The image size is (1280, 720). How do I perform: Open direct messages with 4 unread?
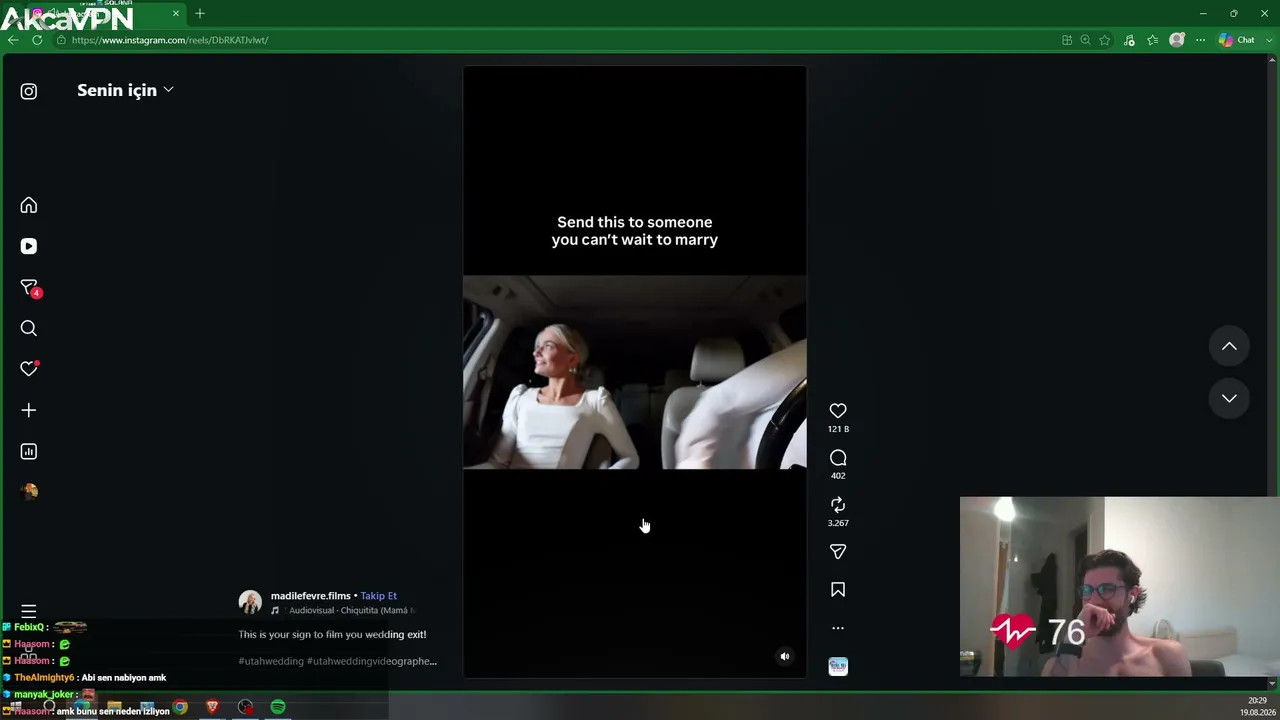pos(29,288)
